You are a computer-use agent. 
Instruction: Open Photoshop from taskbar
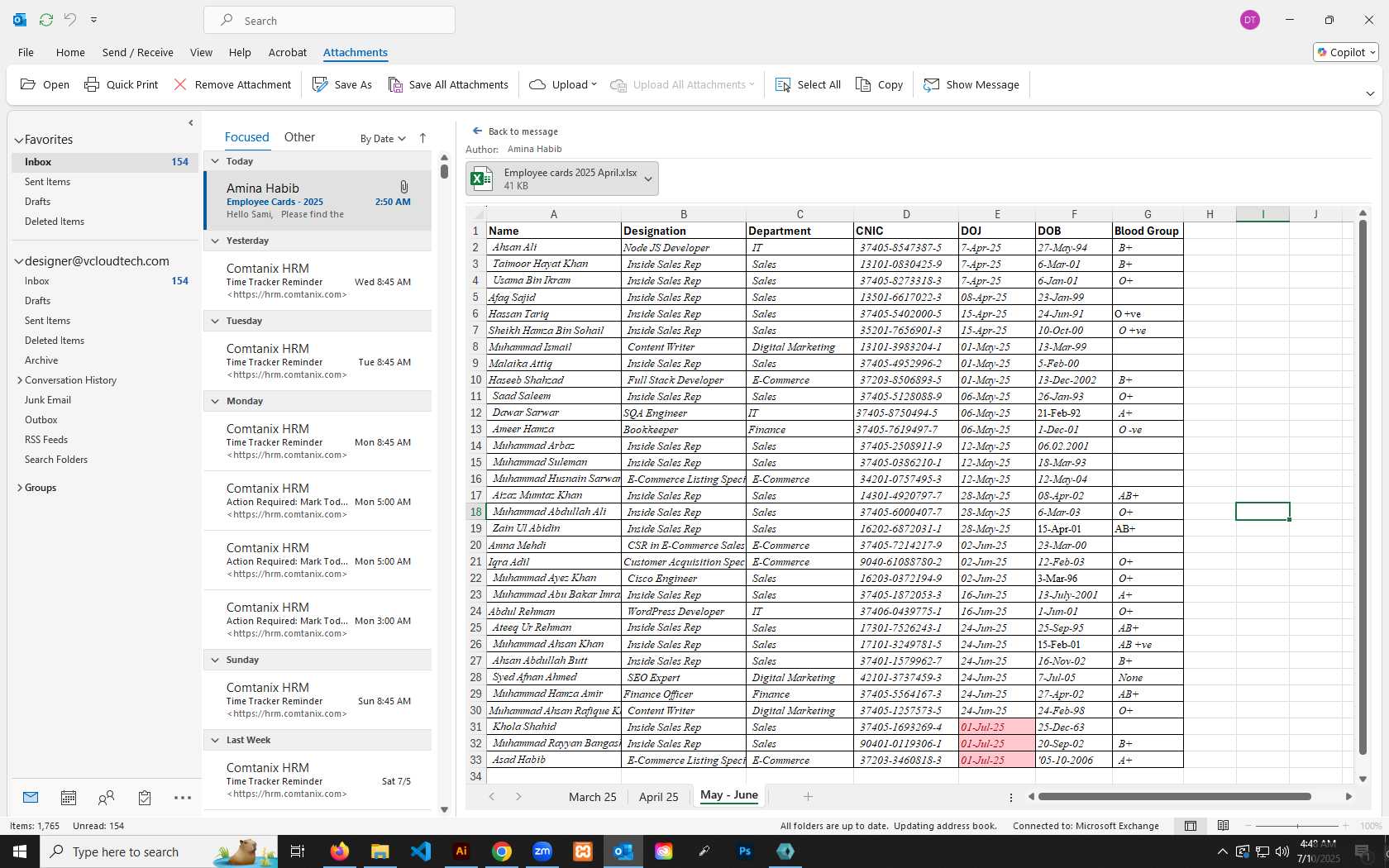745,851
